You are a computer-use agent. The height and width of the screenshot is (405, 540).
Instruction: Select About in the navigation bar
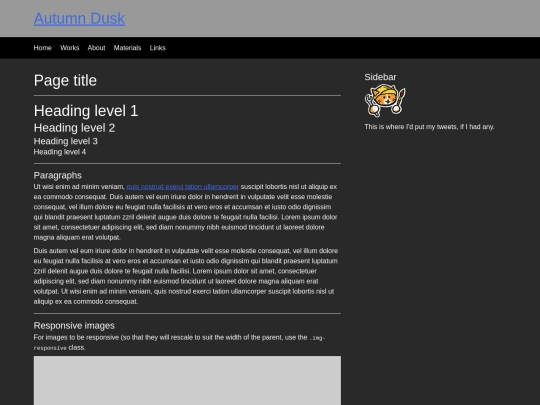click(96, 48)
